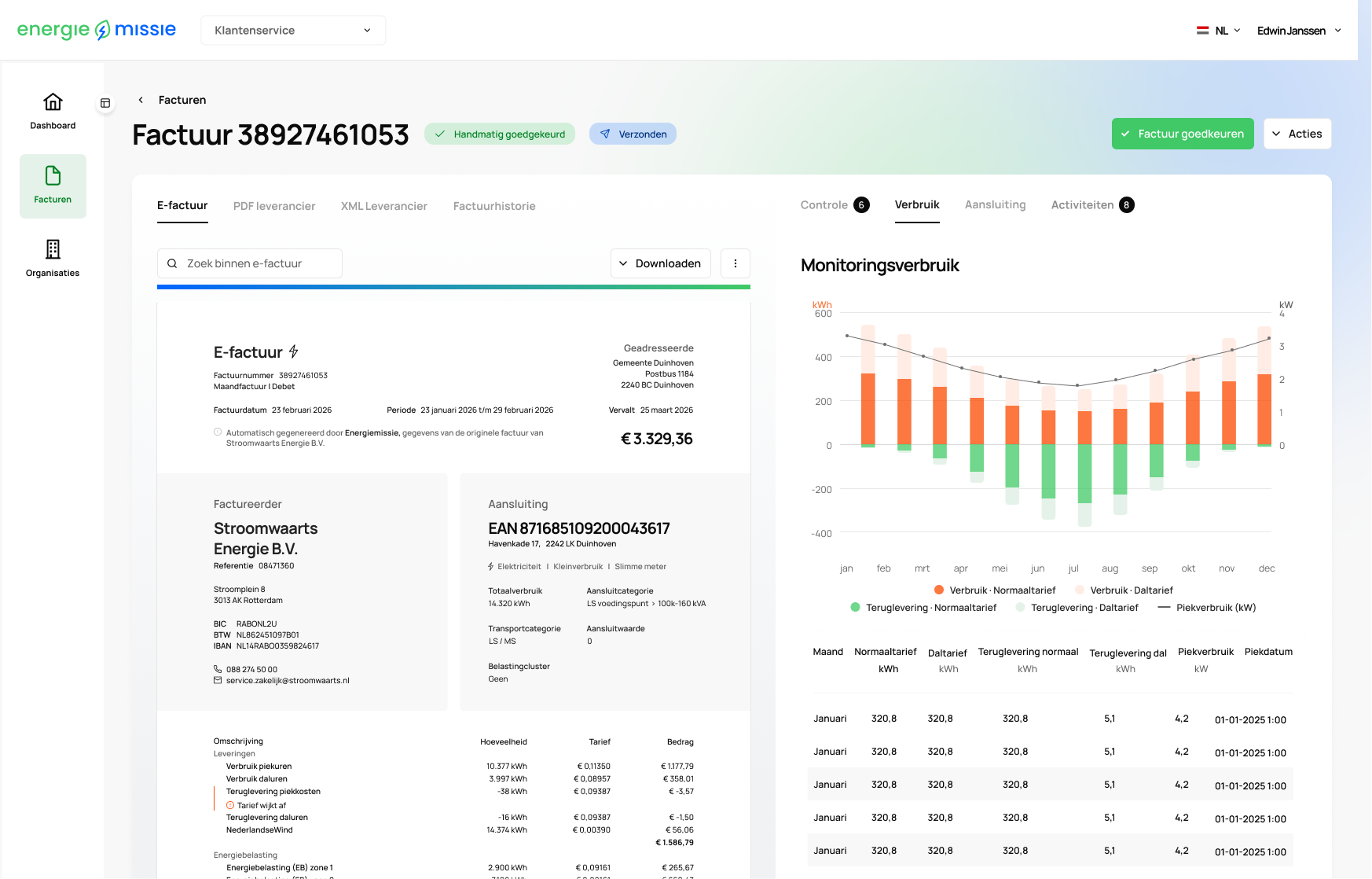
Task: Open the Organisaties building icon
Action: 53,249
